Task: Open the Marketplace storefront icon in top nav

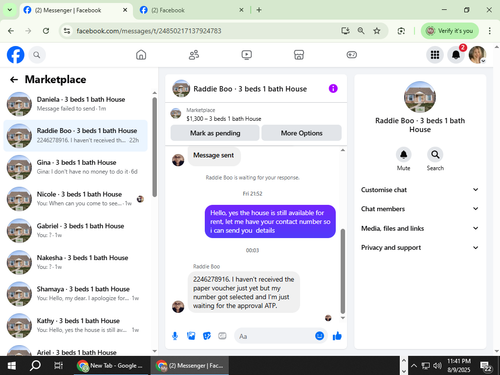Action: pos(299,55)
